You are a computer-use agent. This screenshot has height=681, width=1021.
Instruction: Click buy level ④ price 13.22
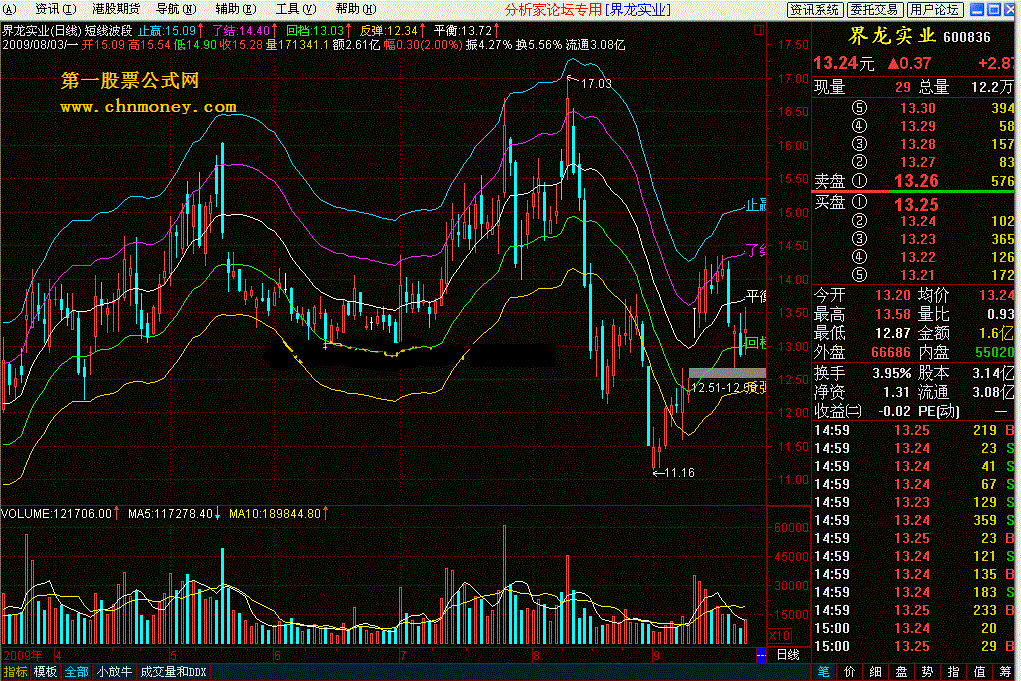[917, 257]
